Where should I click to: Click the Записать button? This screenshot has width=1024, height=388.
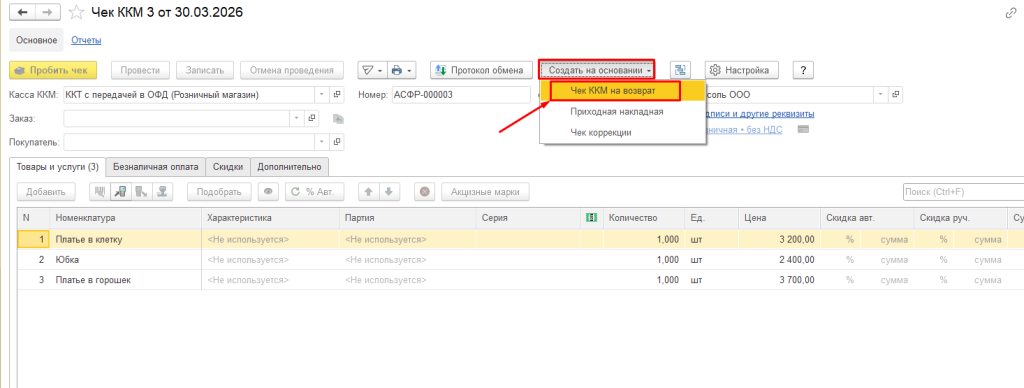[205, 70]
